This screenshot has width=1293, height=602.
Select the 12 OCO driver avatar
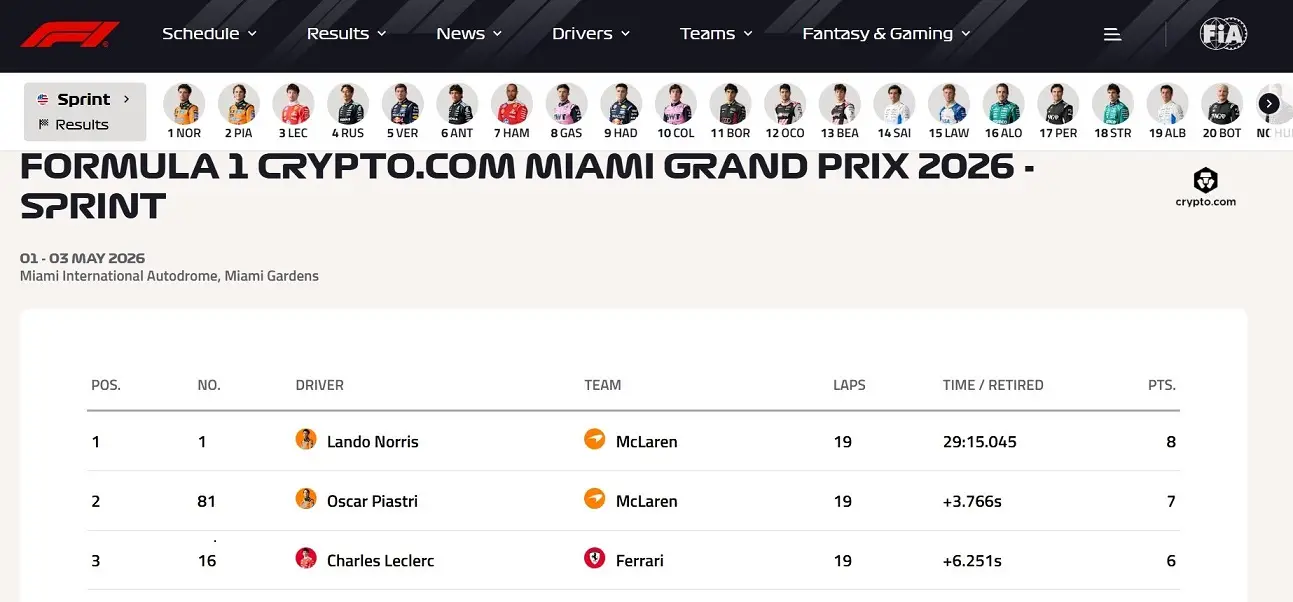(785, 104)
